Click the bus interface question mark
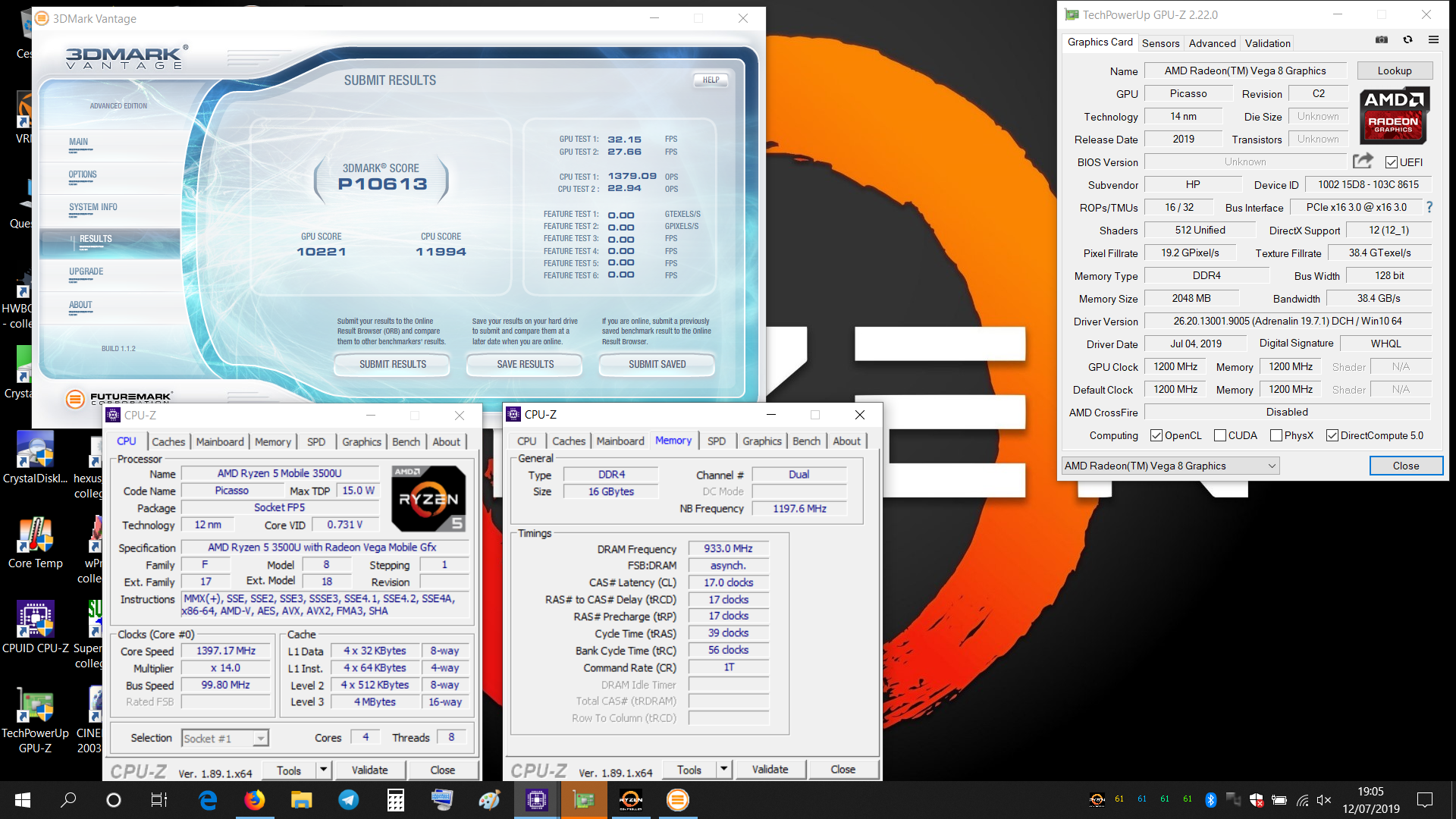 pos(1429,207)
